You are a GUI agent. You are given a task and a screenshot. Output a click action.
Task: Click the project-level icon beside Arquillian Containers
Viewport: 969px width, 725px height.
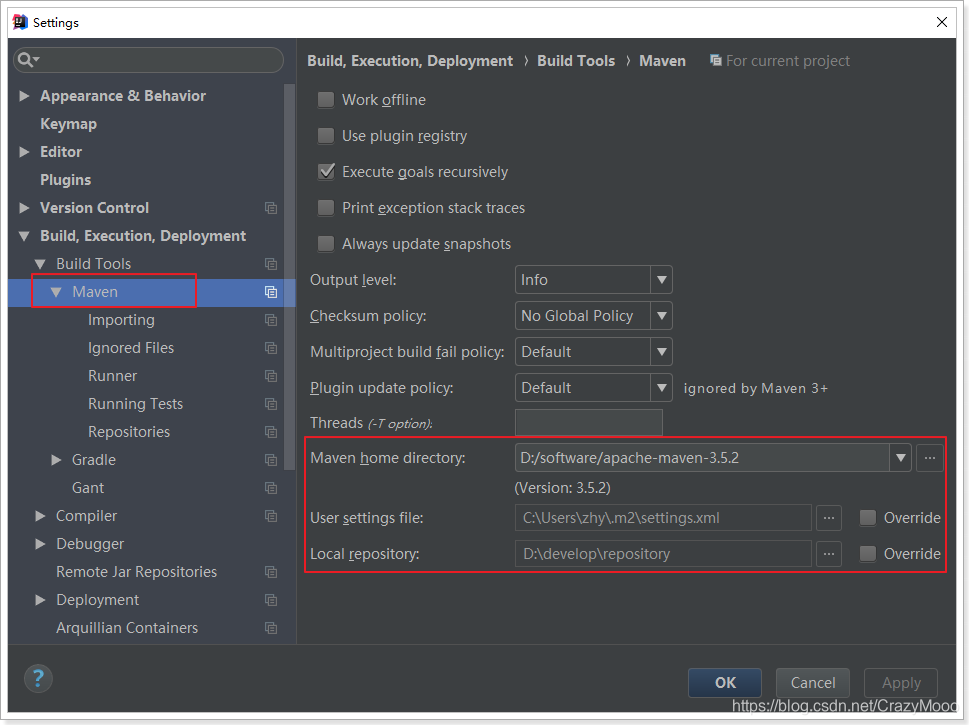pyautogui.click(x=271, y=628)
